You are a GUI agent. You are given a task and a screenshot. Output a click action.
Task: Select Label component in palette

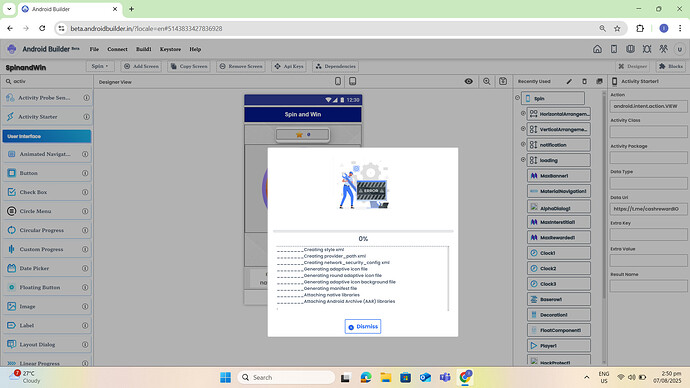(47, 326)
